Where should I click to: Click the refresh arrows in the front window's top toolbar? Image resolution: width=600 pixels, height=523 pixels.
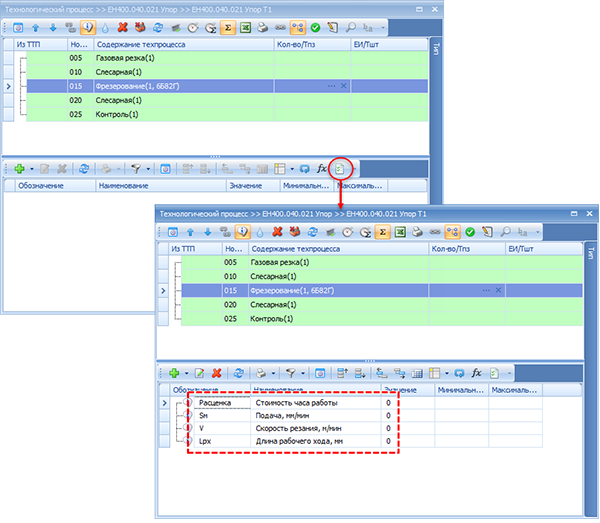click(x=313, y=232)
